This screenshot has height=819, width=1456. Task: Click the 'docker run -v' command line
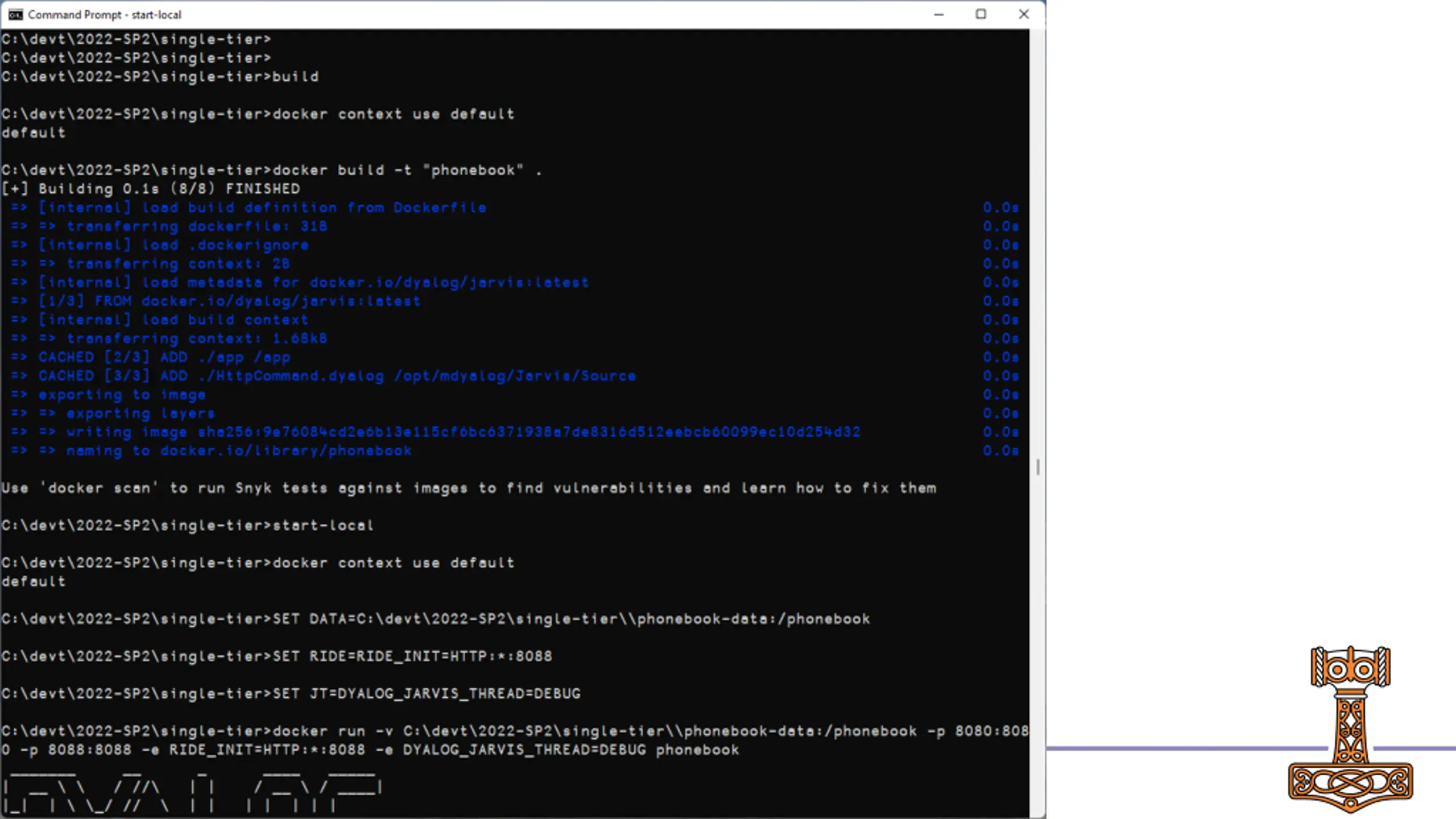click(515, 741)
